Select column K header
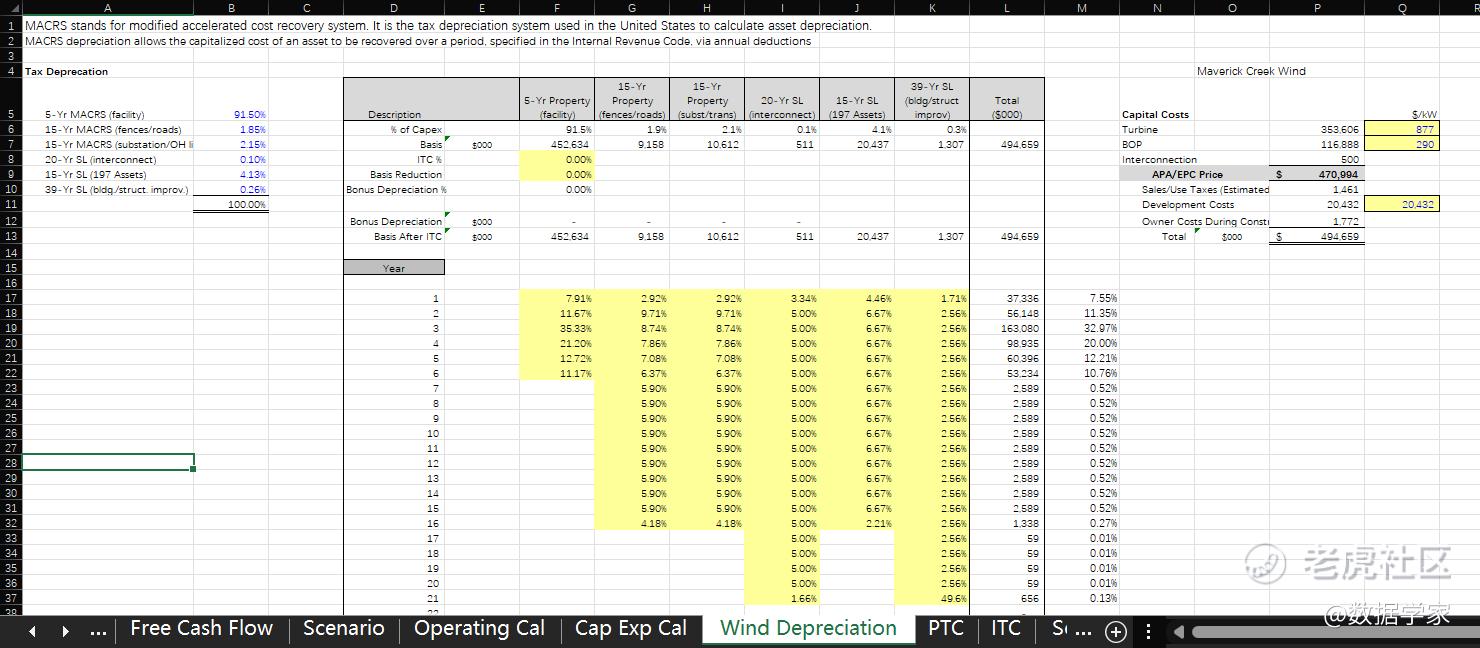 click(931, 8)
